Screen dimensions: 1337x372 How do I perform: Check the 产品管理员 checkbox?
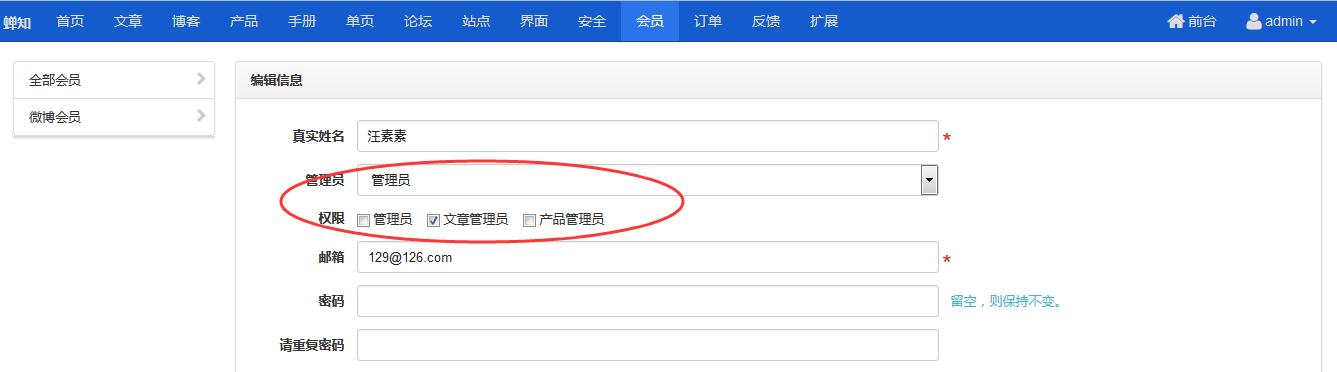click(530, 220)
